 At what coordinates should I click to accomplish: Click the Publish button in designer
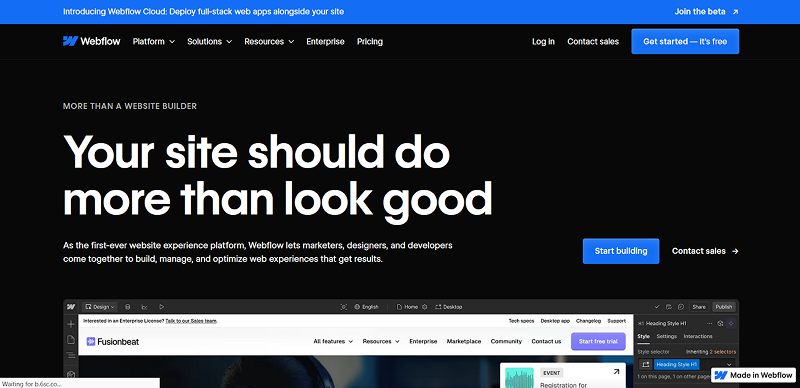(723, 307)
